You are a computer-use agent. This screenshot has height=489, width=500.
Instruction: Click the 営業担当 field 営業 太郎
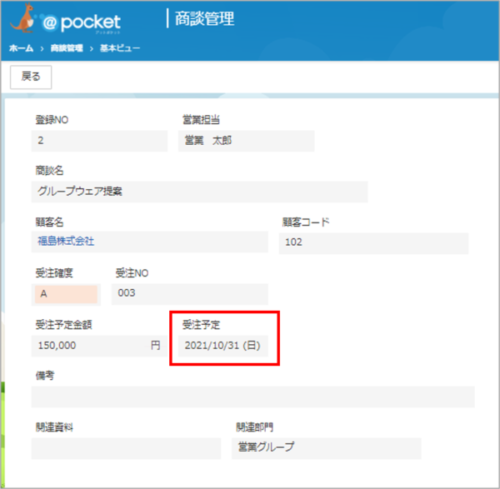coord(246,141)
